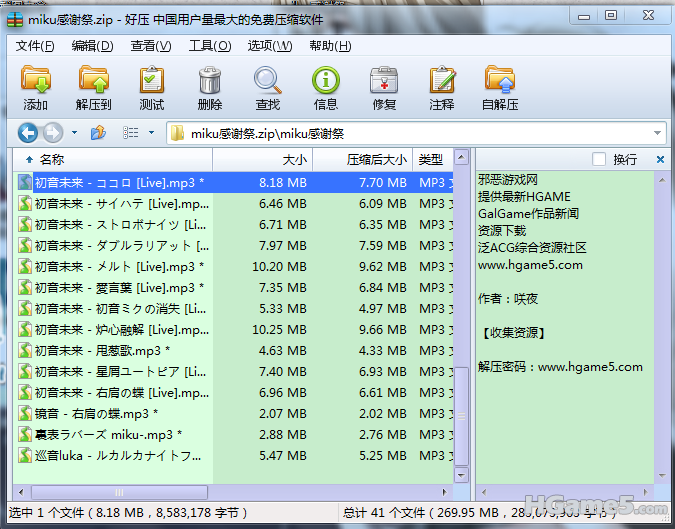Click the file icon of 初音未来 - 炉心融解
This screenshot has height=529, width=675.
point(25,329)
